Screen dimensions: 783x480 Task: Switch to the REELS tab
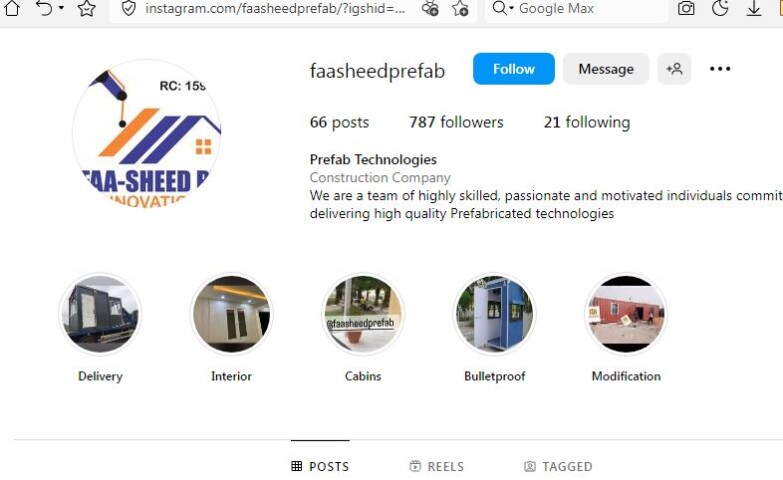pos(436,466)
